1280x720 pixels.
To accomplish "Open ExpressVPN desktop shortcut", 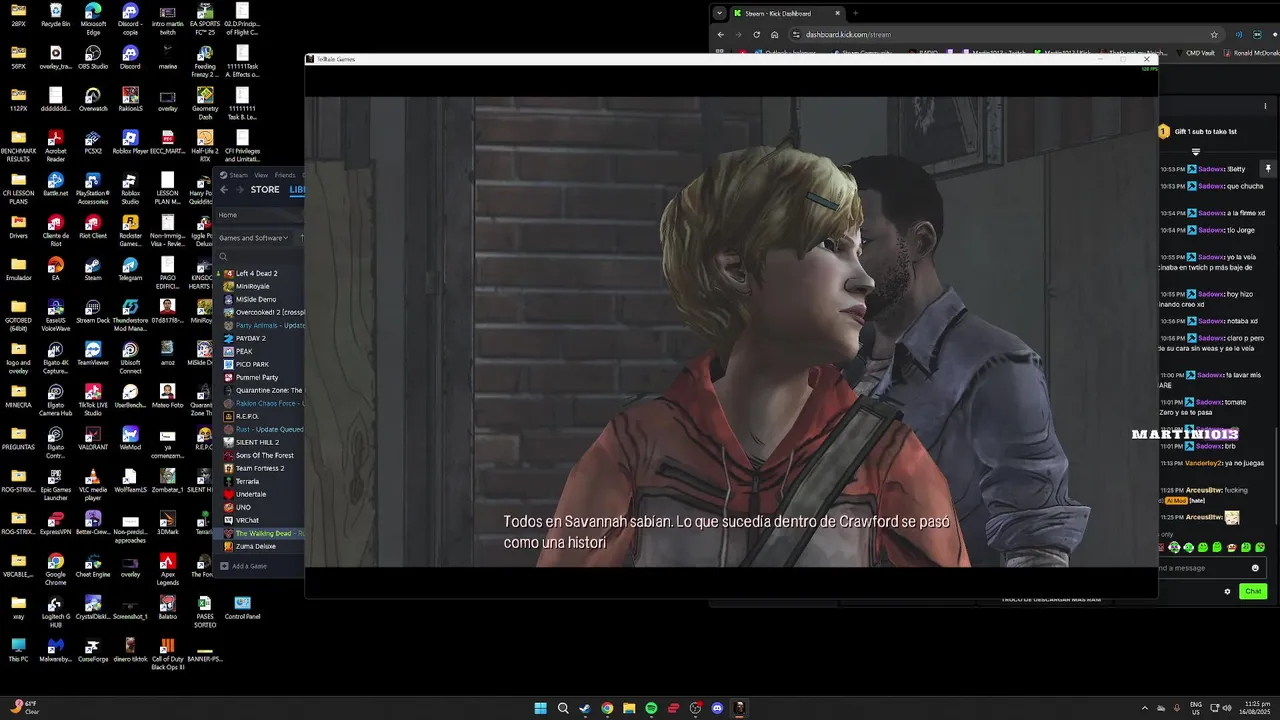I will (x=56, y=522).
